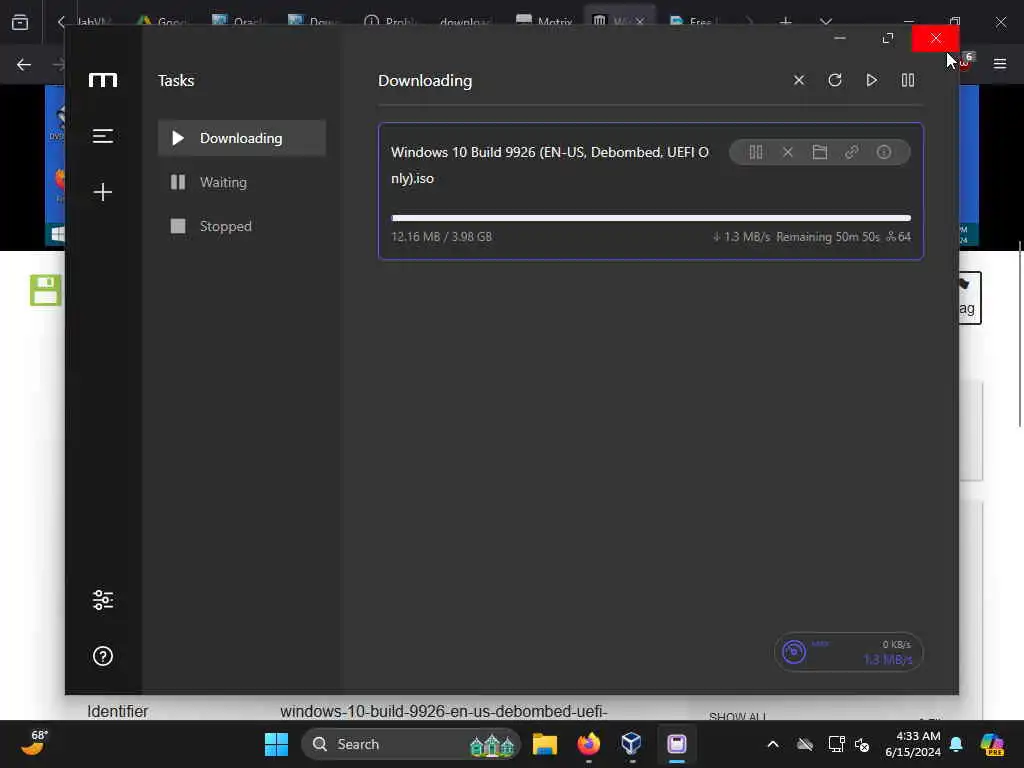Click the download progress bar

point(650,218)
